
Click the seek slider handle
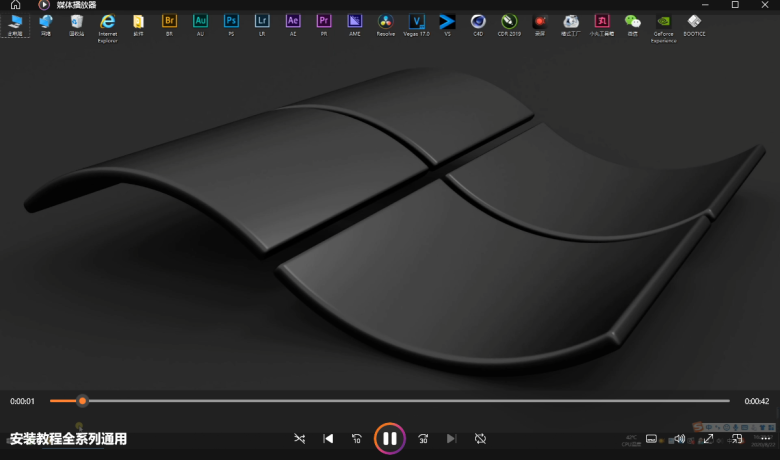point(83,401)
